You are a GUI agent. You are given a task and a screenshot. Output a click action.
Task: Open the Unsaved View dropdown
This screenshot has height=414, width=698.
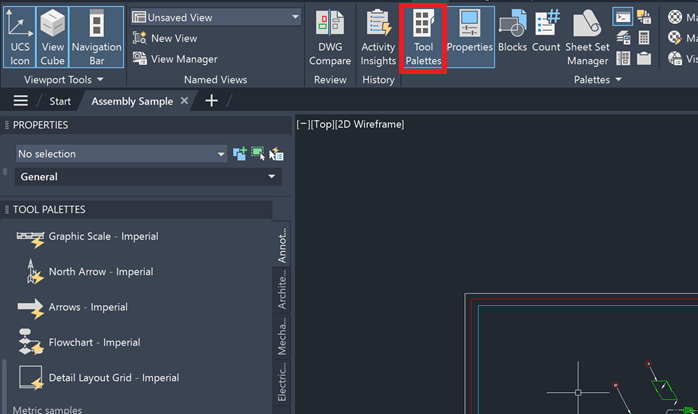click(x=216, y=17)
